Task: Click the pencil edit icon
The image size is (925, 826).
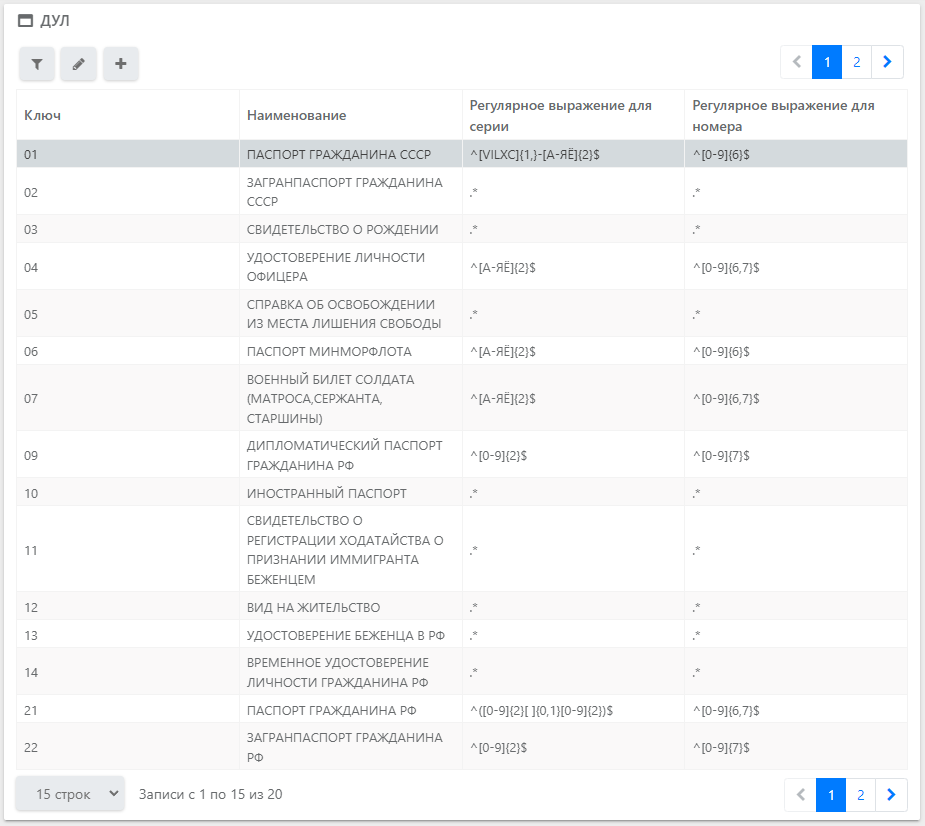Action: (x=78, y=64)
